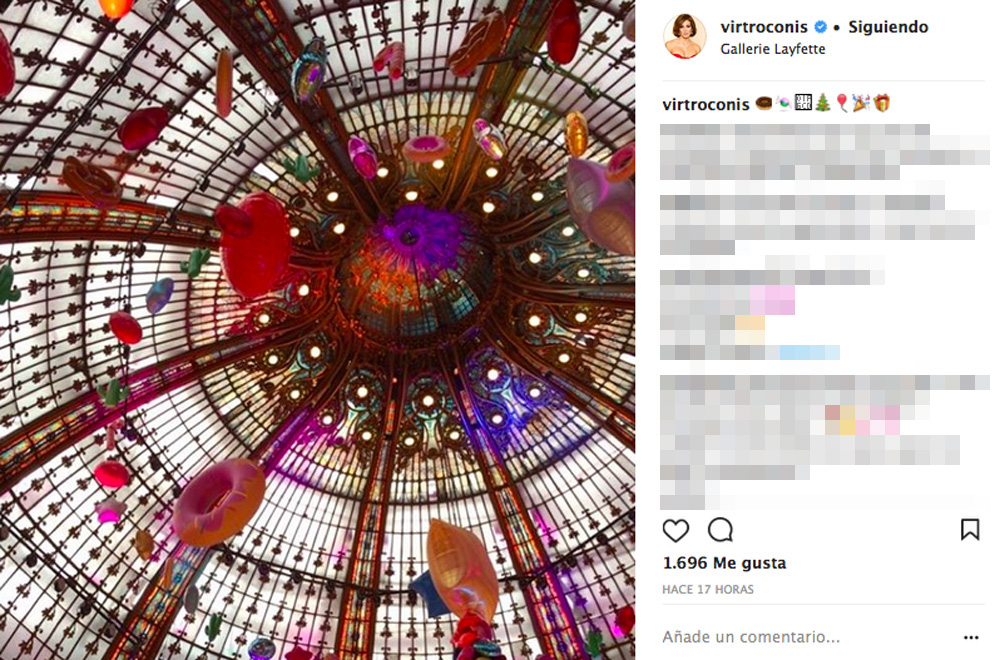Open the virtroconis username in the header

[x=763, y=27]
